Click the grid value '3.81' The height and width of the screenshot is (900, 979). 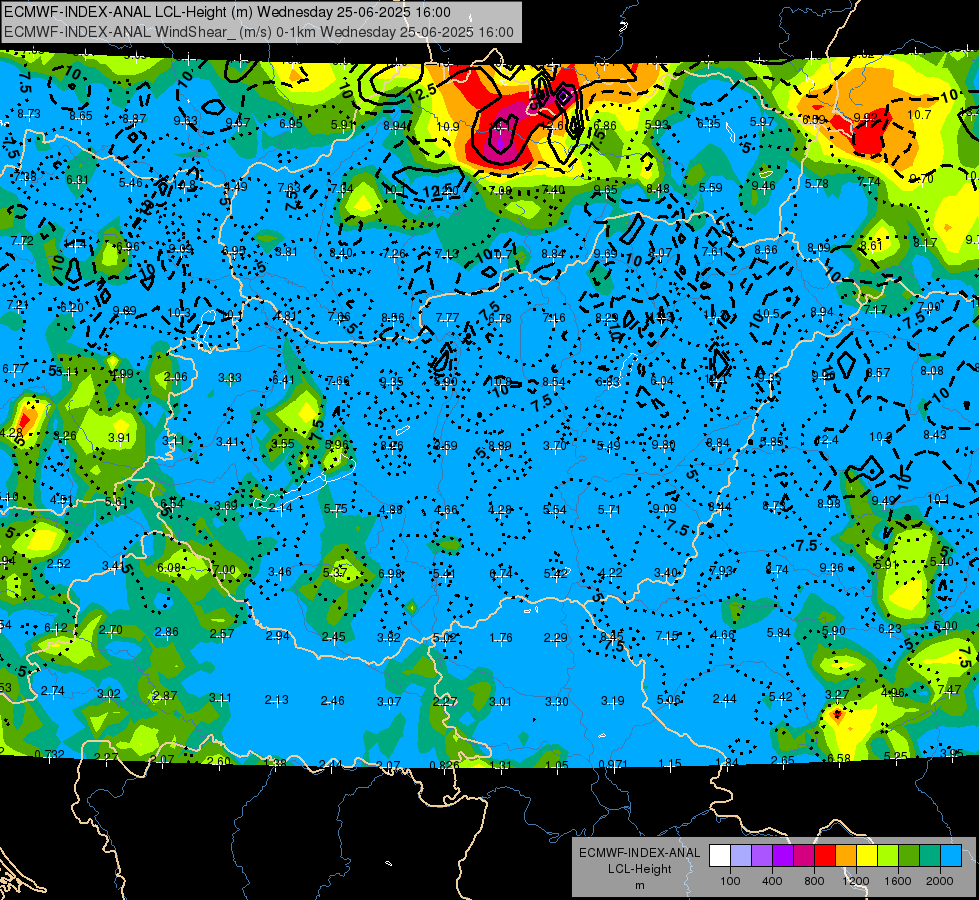pyautogui.click(x=287, y=252)
